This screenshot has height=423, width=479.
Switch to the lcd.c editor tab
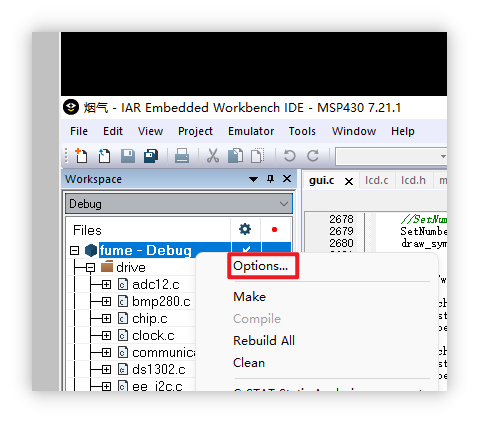pyautogui.click(x=376, y=180)
